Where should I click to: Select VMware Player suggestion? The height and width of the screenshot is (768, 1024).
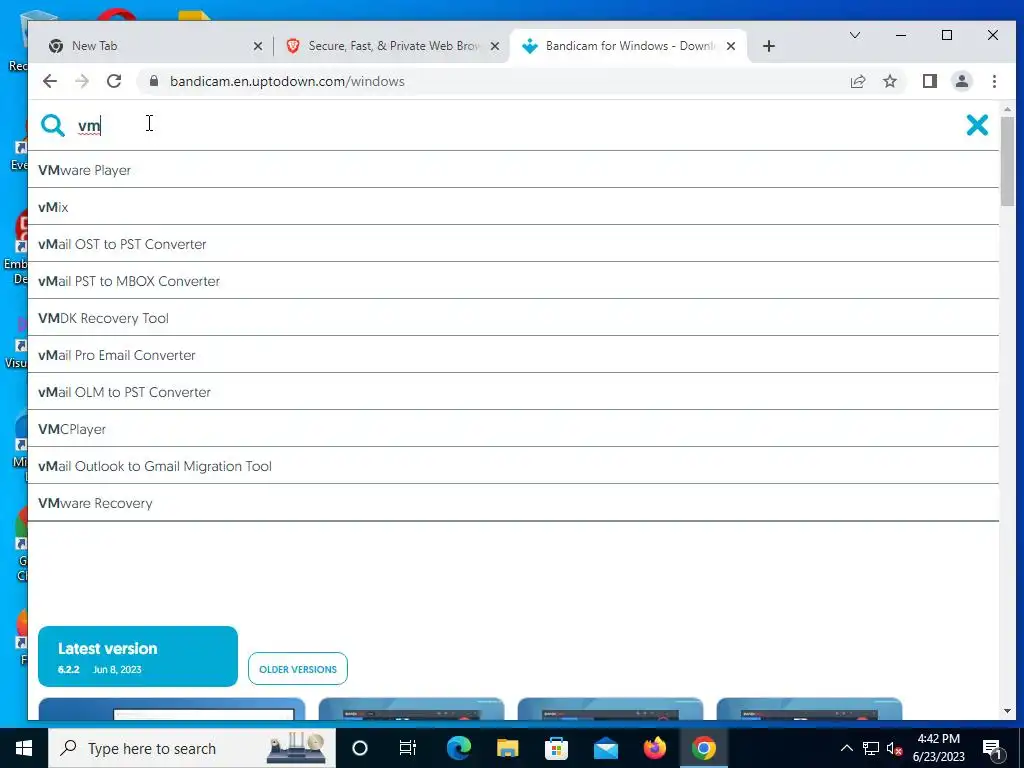[513, 170]
